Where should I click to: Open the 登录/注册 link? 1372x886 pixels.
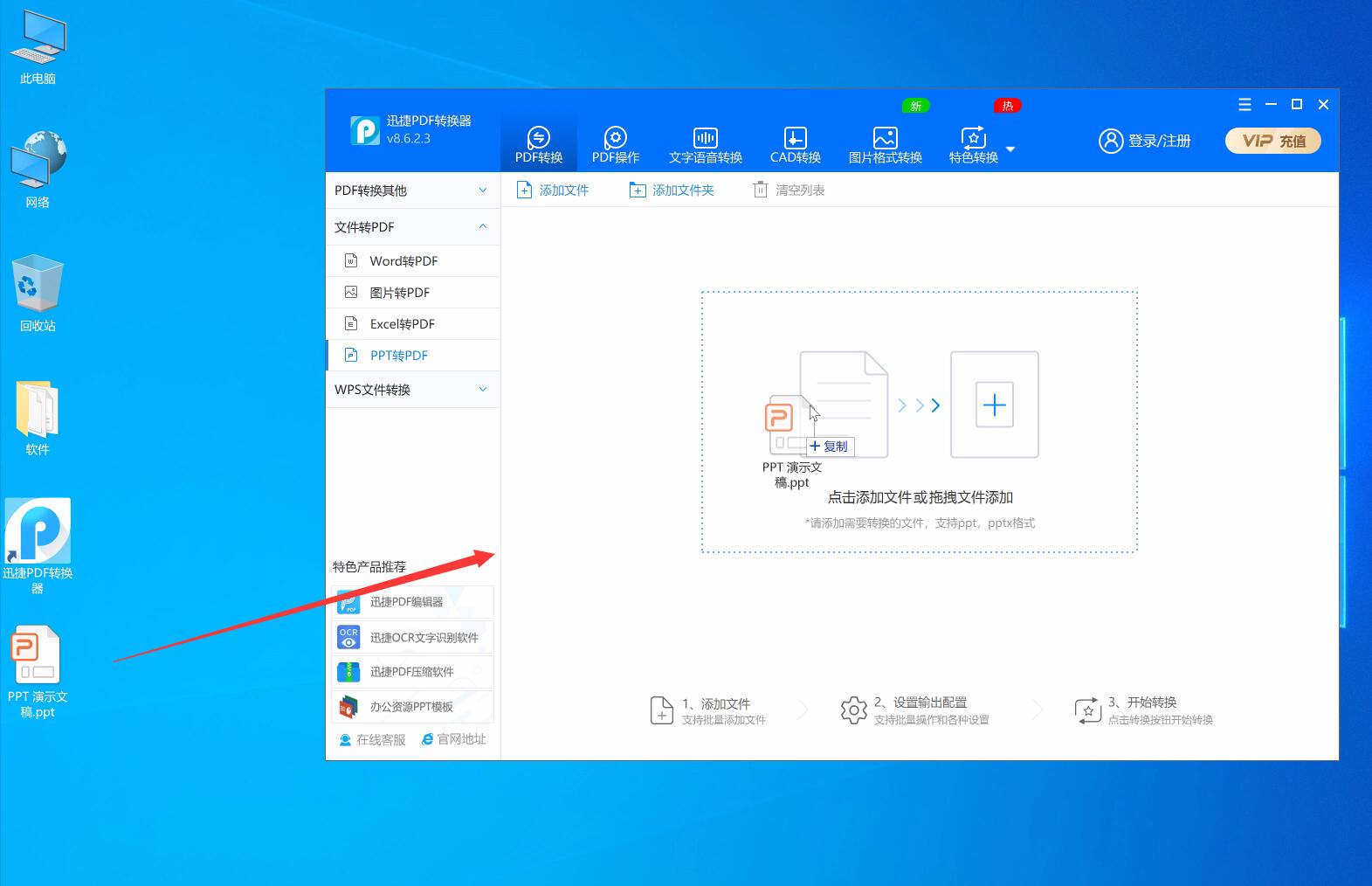point(1160,141)
